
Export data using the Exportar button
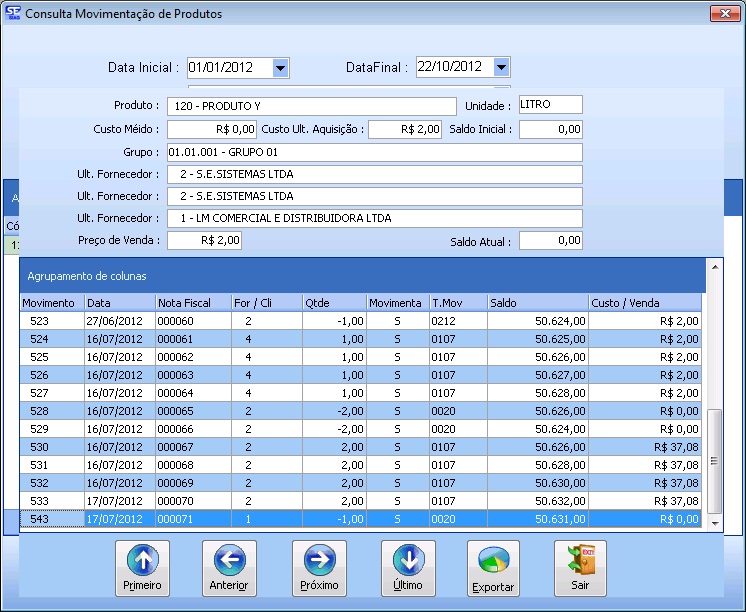tap(494, 568)
